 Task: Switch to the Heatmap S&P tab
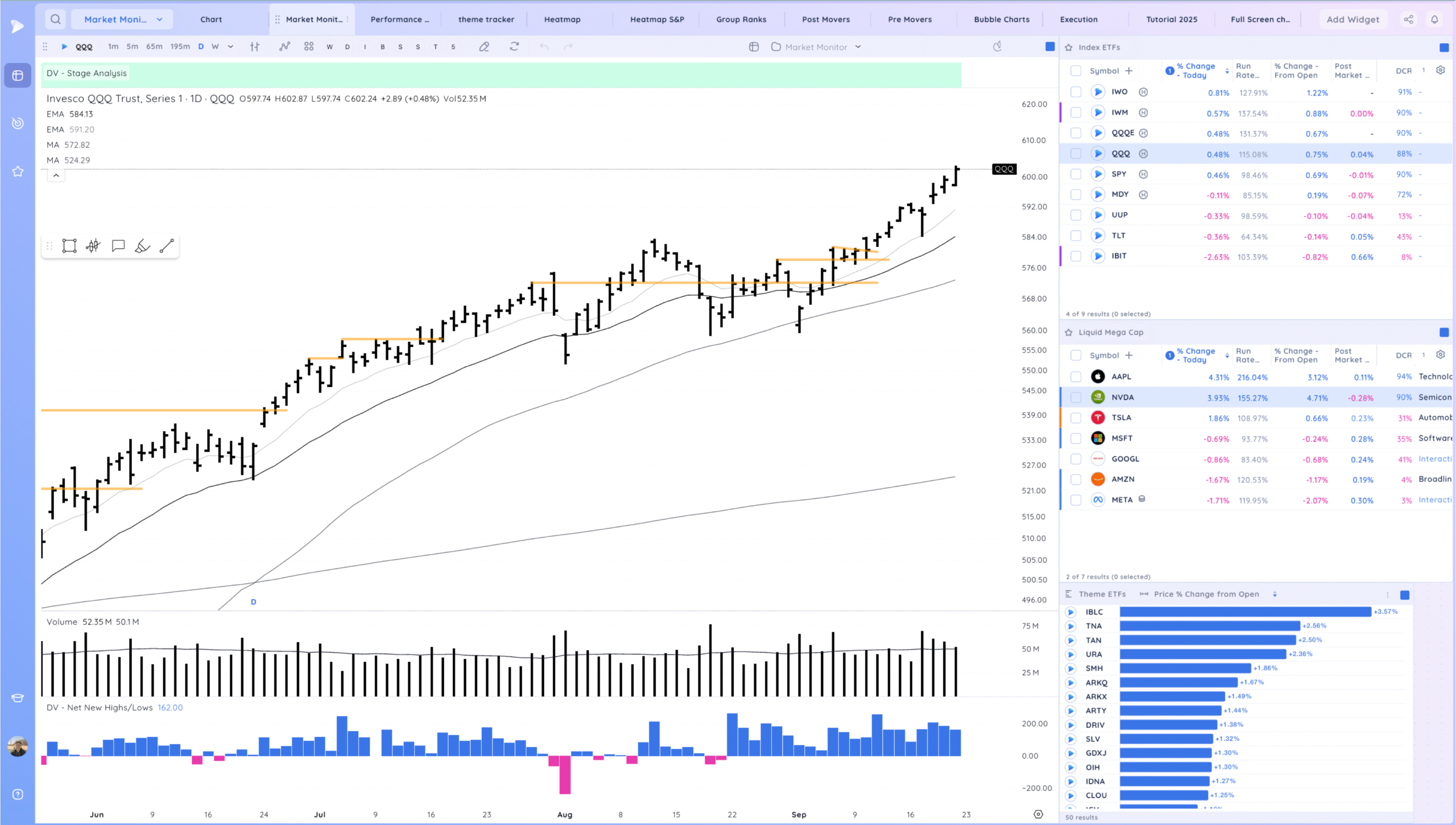[657, 19]
